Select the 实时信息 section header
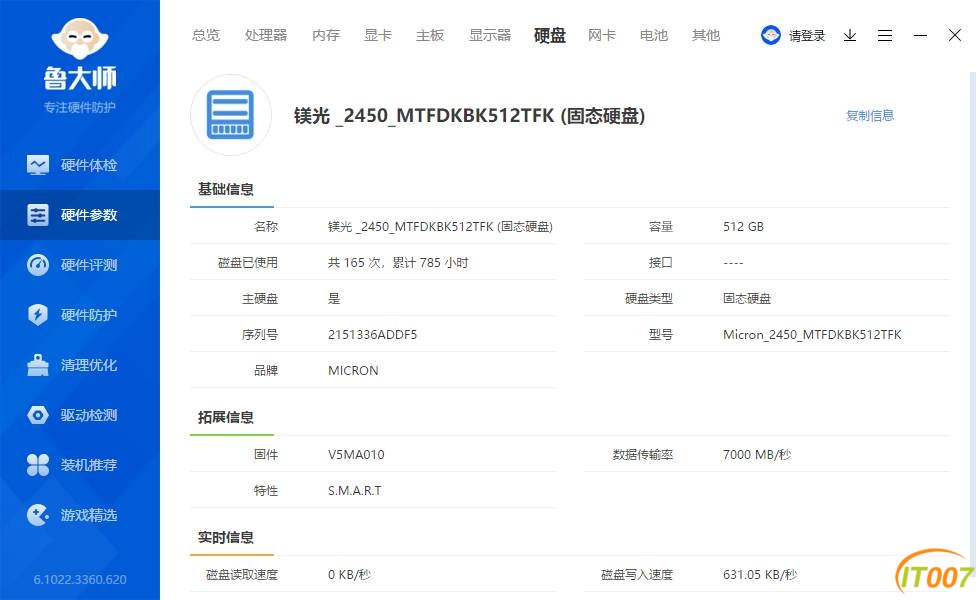This screenshot has width=980, height=600. pyautogui.click(x=226, y=538)
